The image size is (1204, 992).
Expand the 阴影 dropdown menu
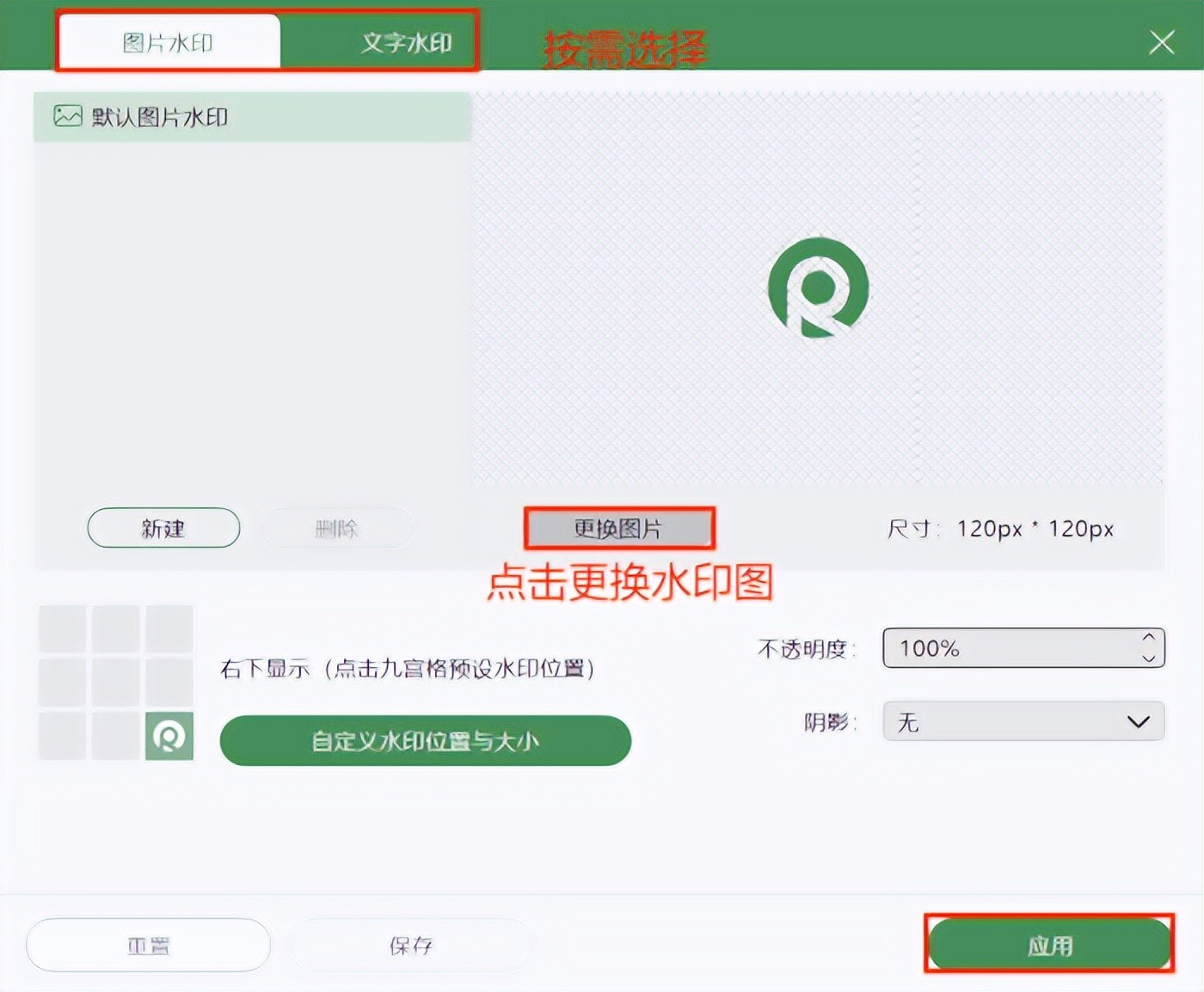(x=1023, y=721)
